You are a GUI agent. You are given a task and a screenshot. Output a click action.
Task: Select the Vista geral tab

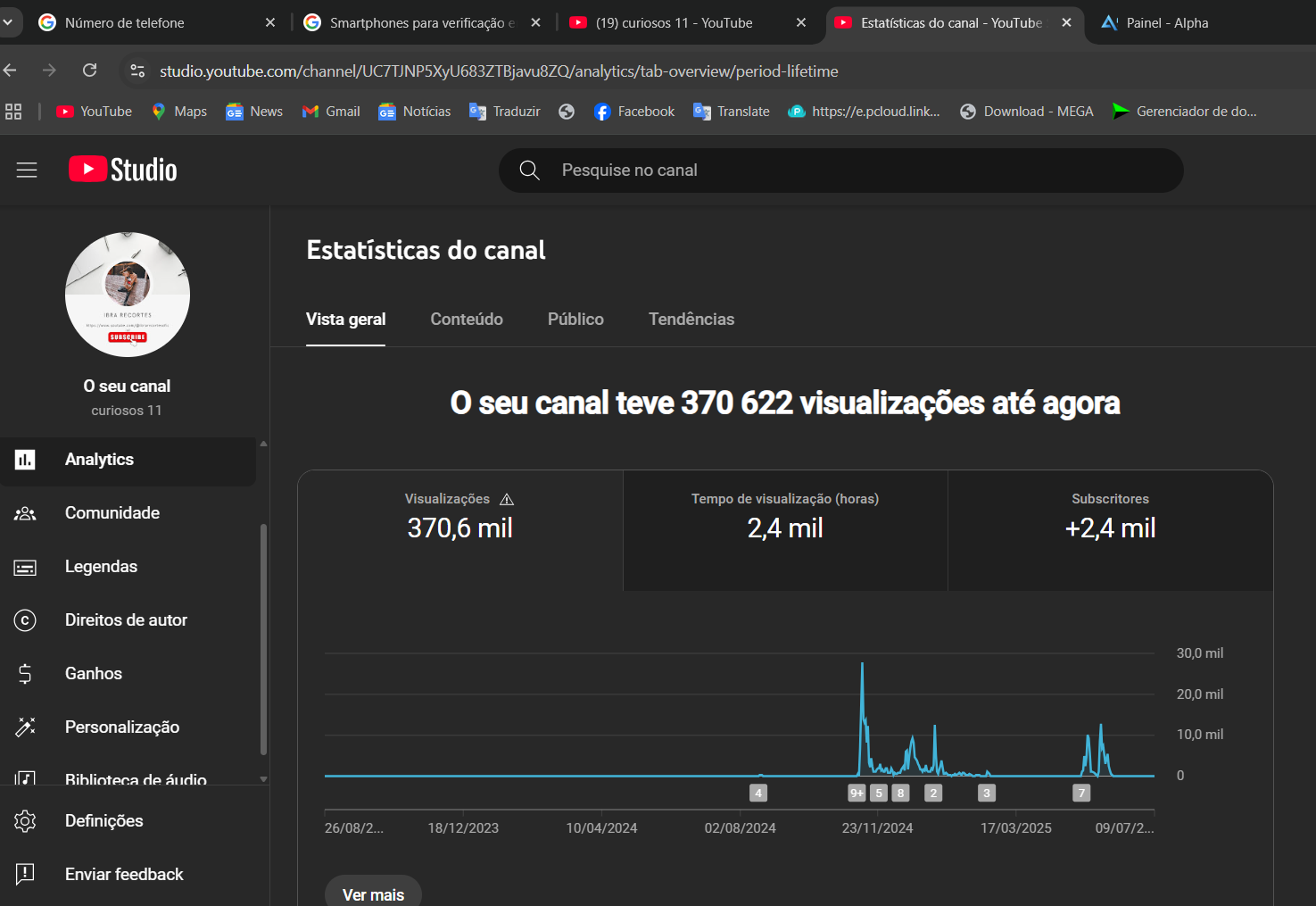[346, 320]
